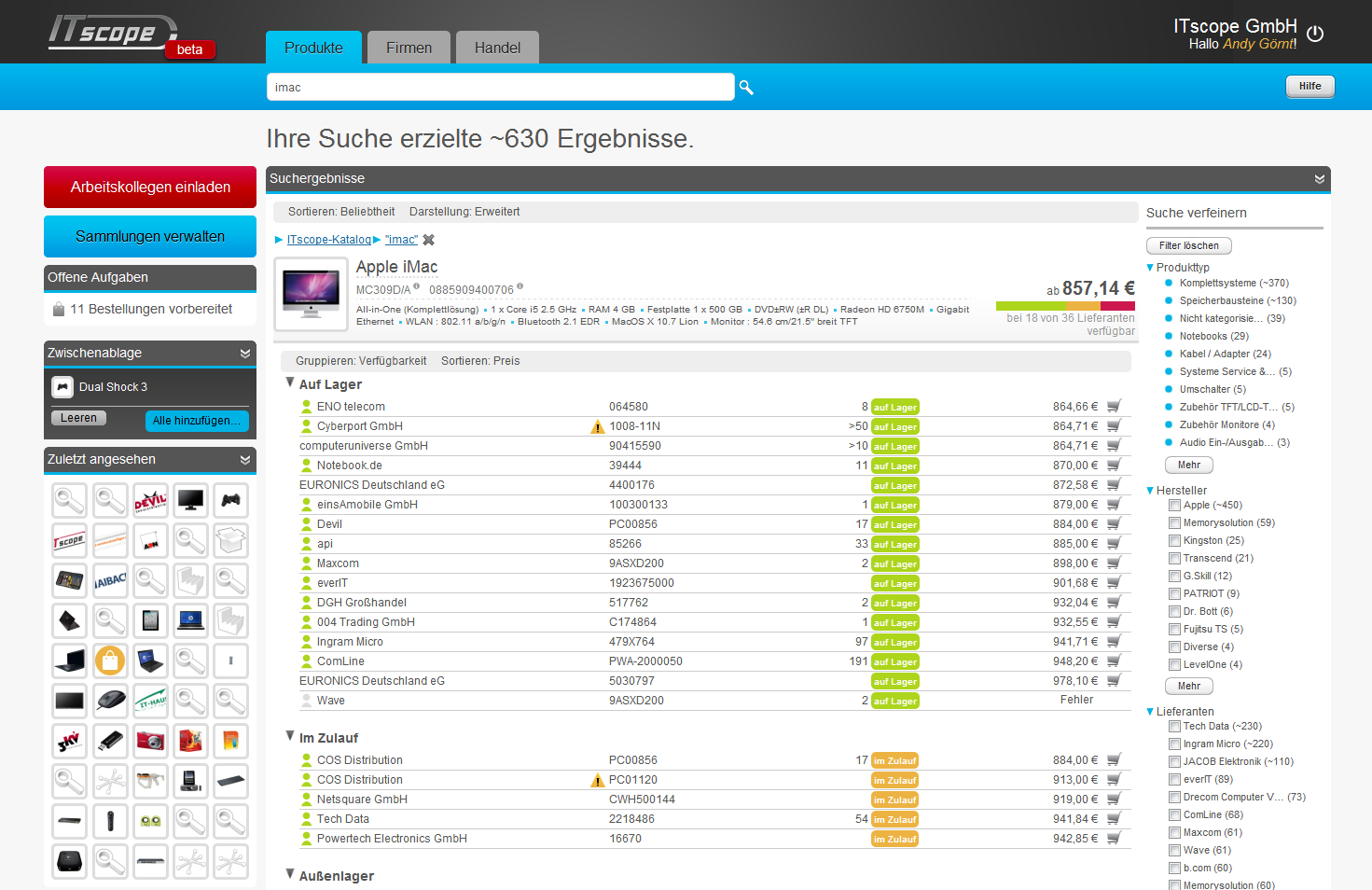Viewport: 1372px width, 890px height.
Task: Click the green-yellow-red supplier availability bar
Action: click(1065, 306)
